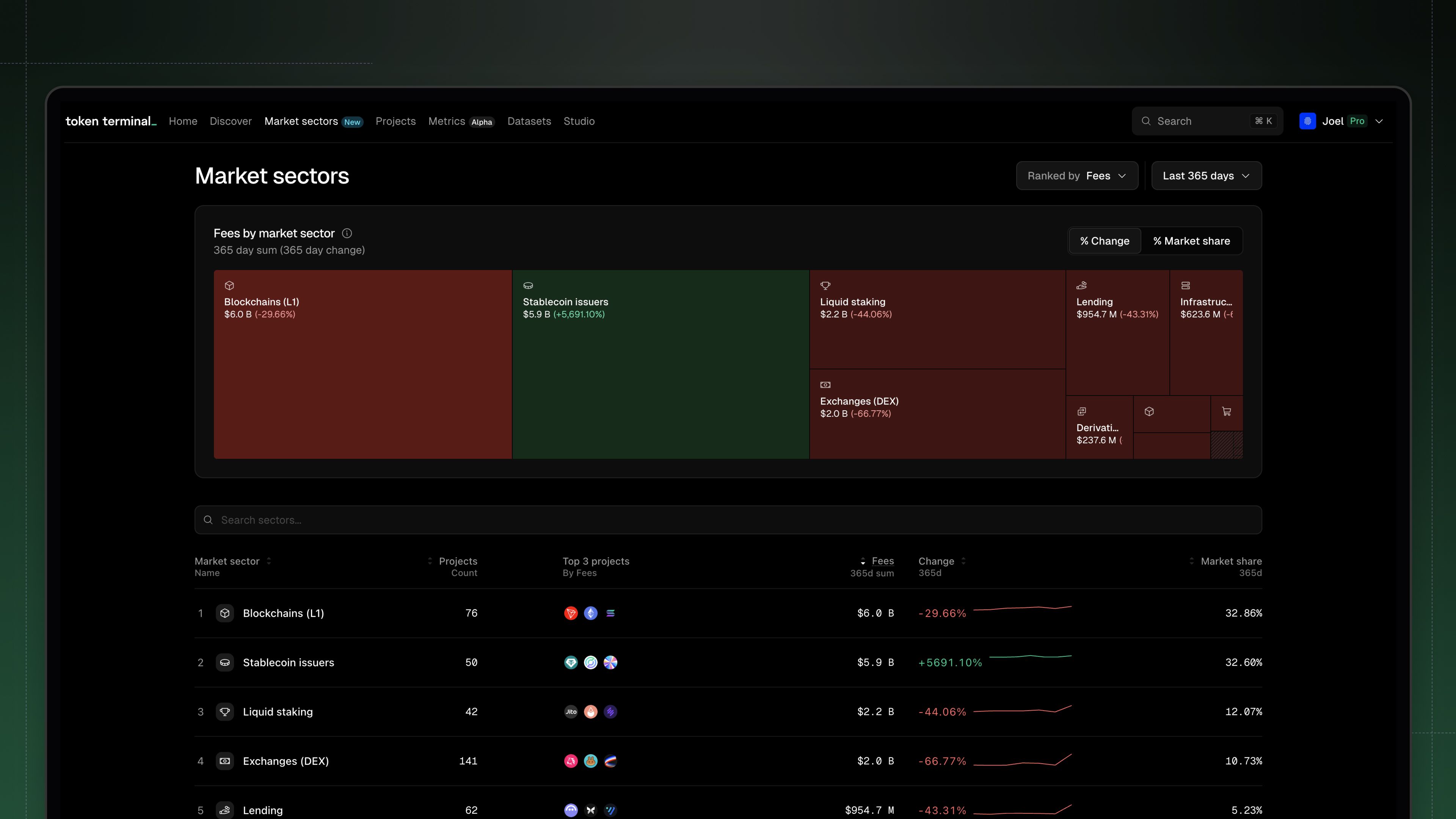The width and height of the screenshot is (1456, 819).
Task: Click the info icon beside Fees by market sector
Action: click(x=347, y=233)
